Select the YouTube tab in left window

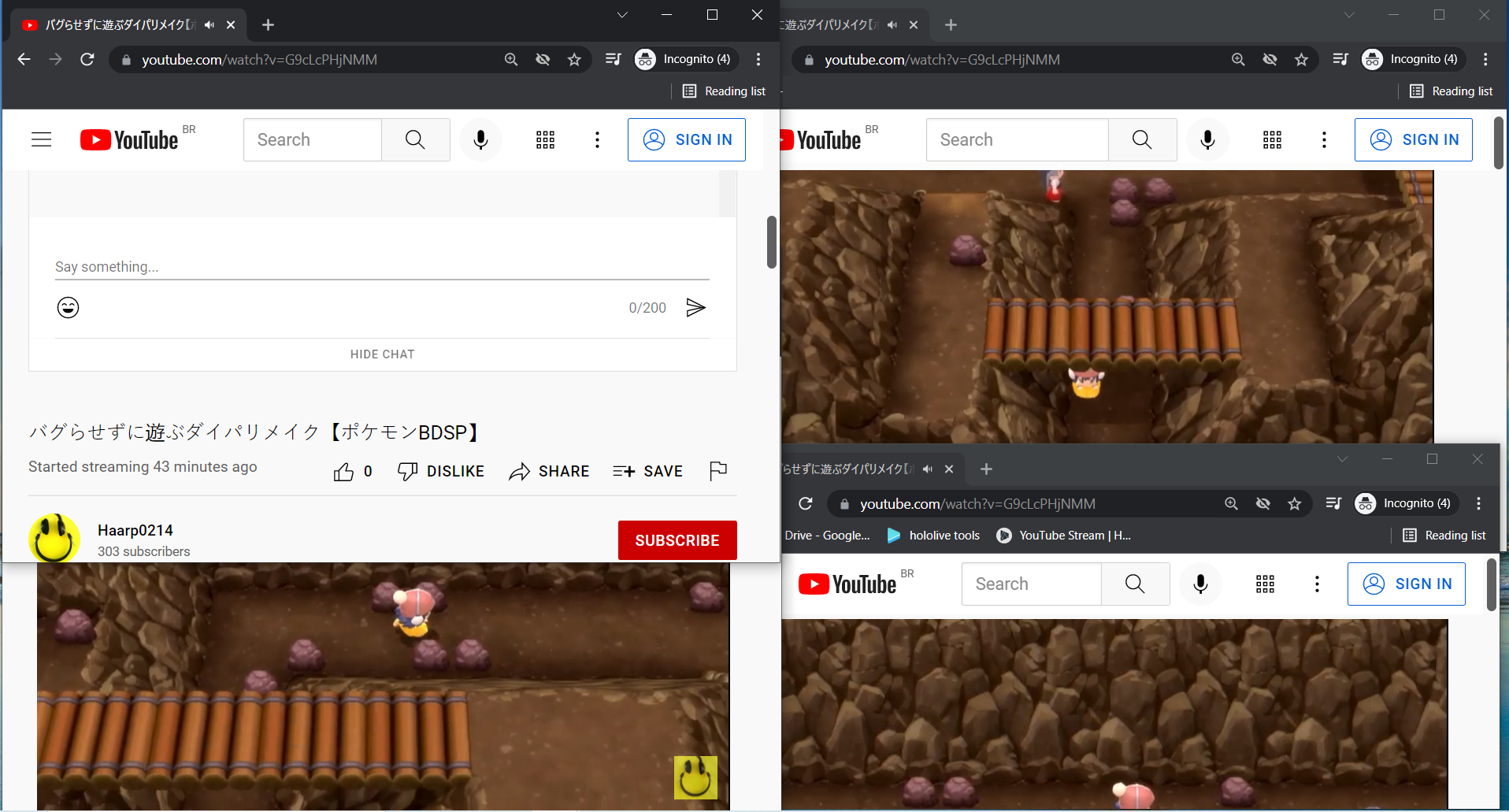click(129, 25)
